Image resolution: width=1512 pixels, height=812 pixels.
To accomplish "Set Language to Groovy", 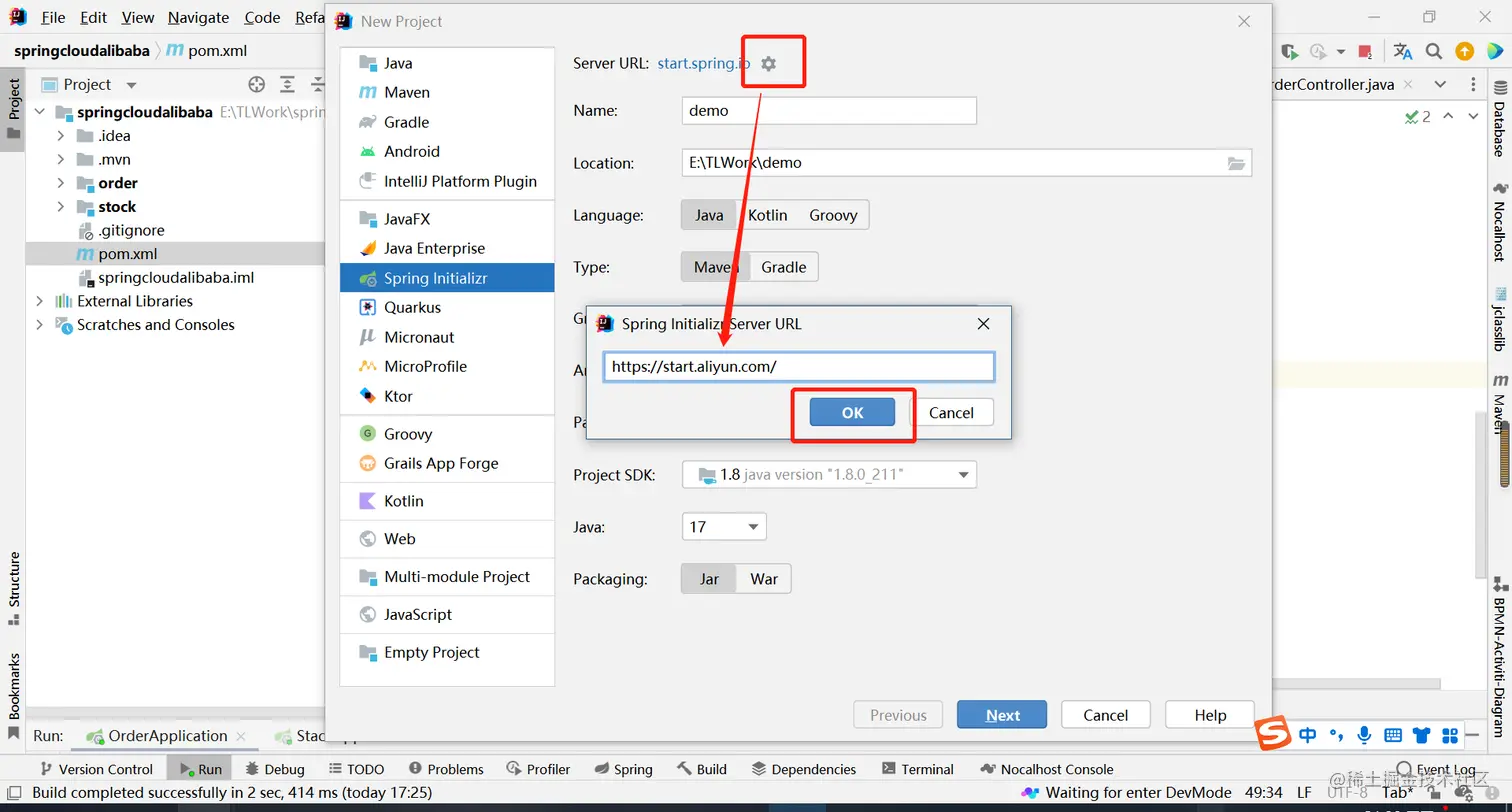I will (x=833, y=215).
